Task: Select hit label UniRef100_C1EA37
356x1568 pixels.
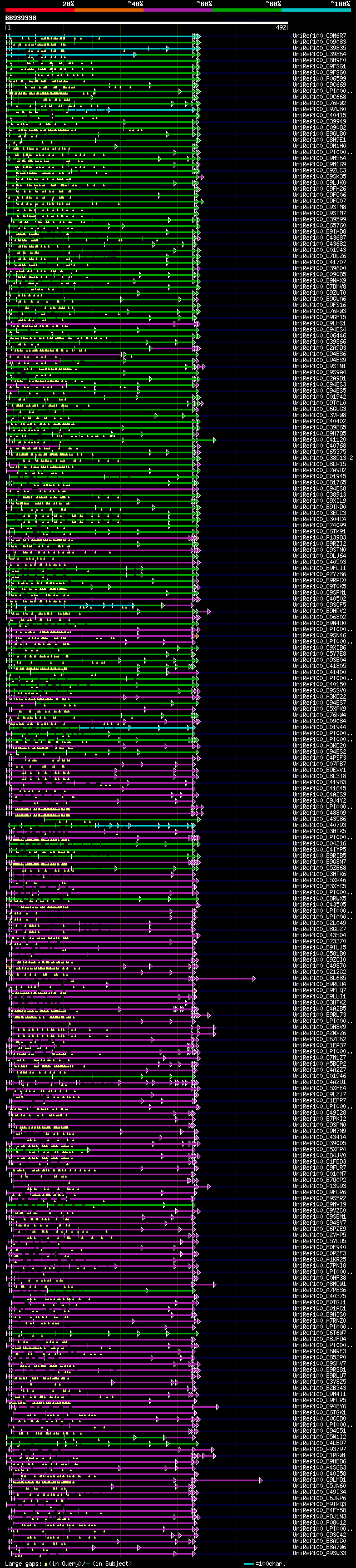Action: pyautogui.click(x=319, y=1045)
